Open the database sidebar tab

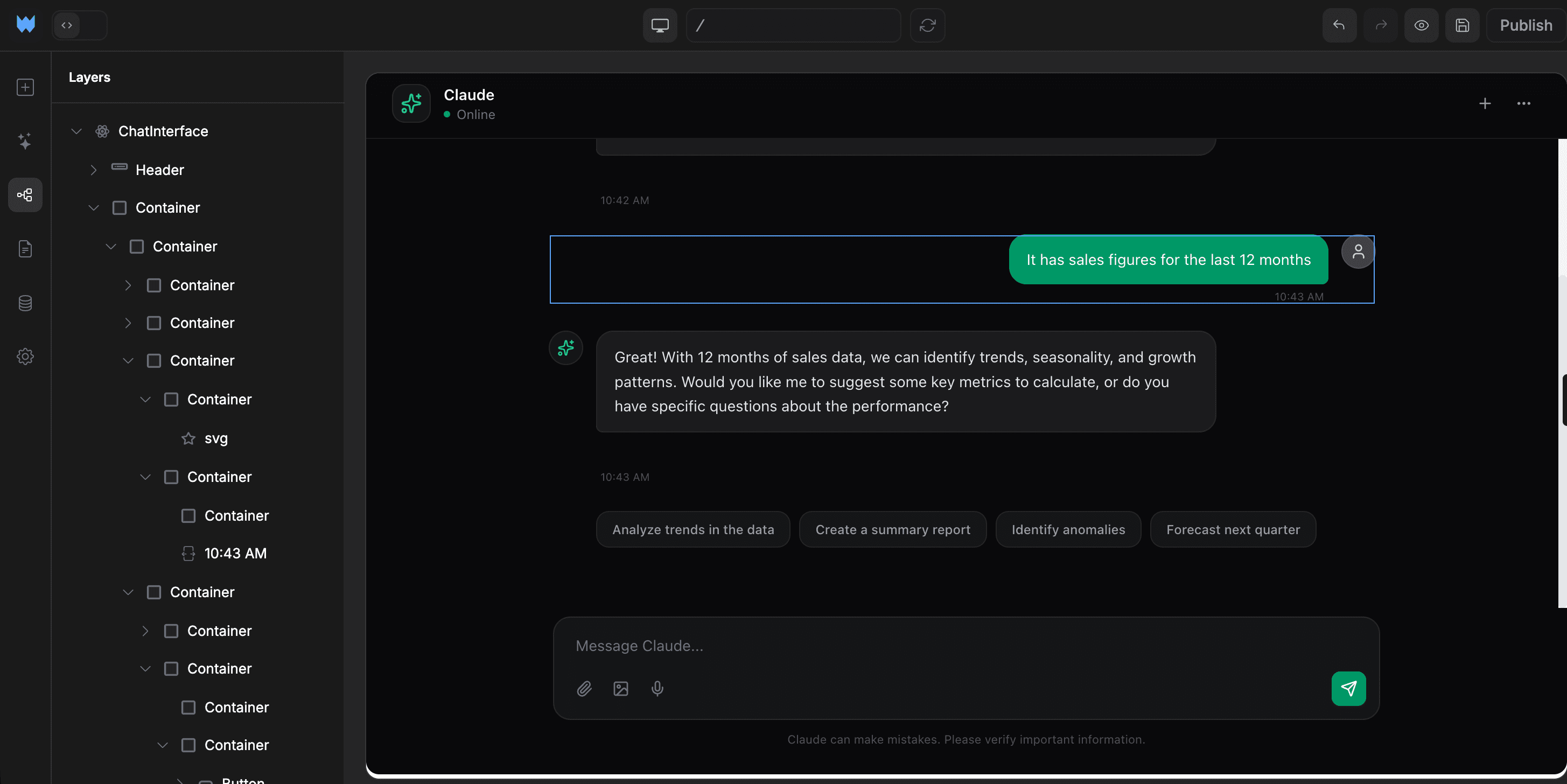click(25, 303)
